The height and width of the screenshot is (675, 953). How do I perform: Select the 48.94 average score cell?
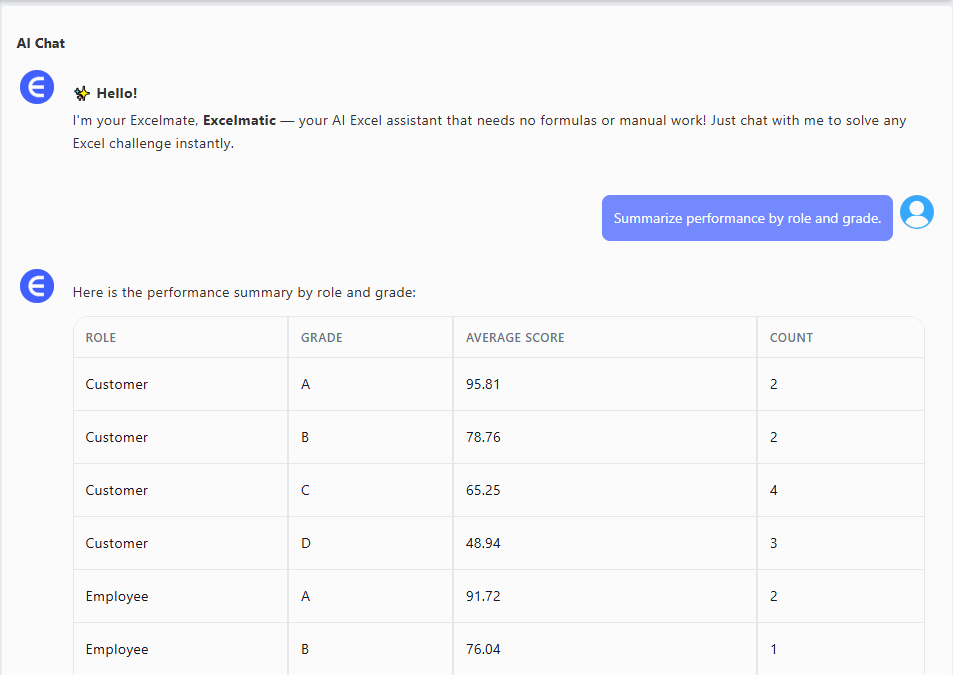click(483, 543)
